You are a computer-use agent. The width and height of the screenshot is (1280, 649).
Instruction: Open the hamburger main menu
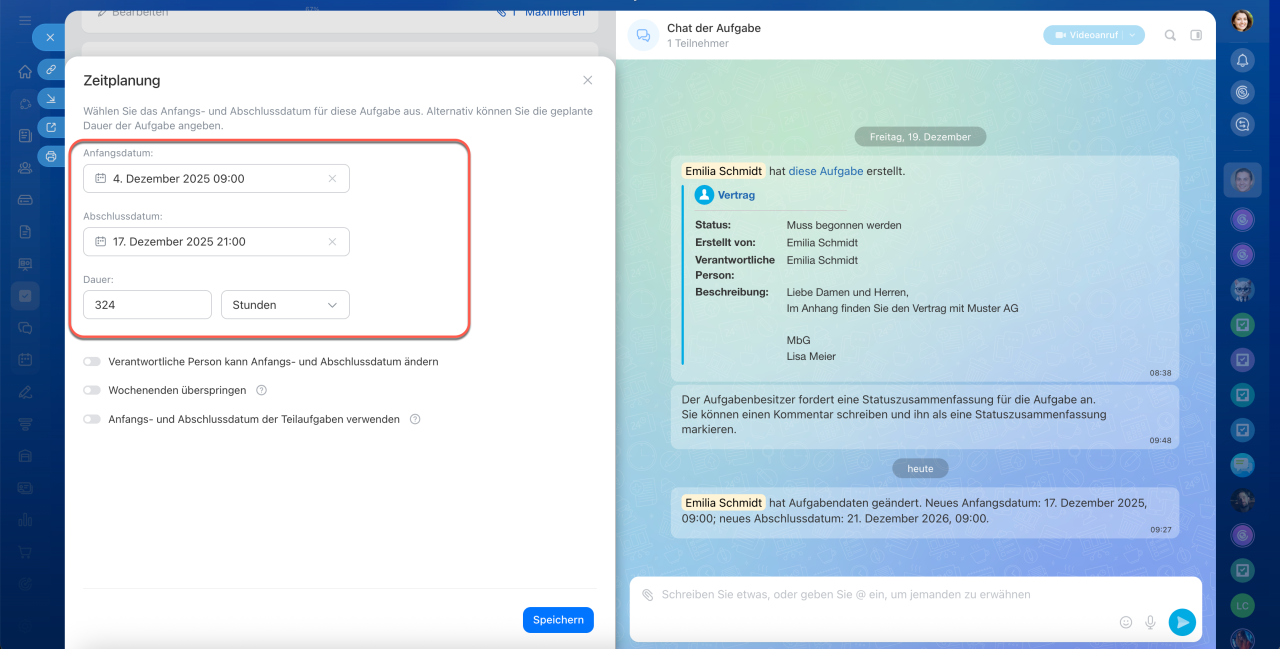click(x=25, y=20)
